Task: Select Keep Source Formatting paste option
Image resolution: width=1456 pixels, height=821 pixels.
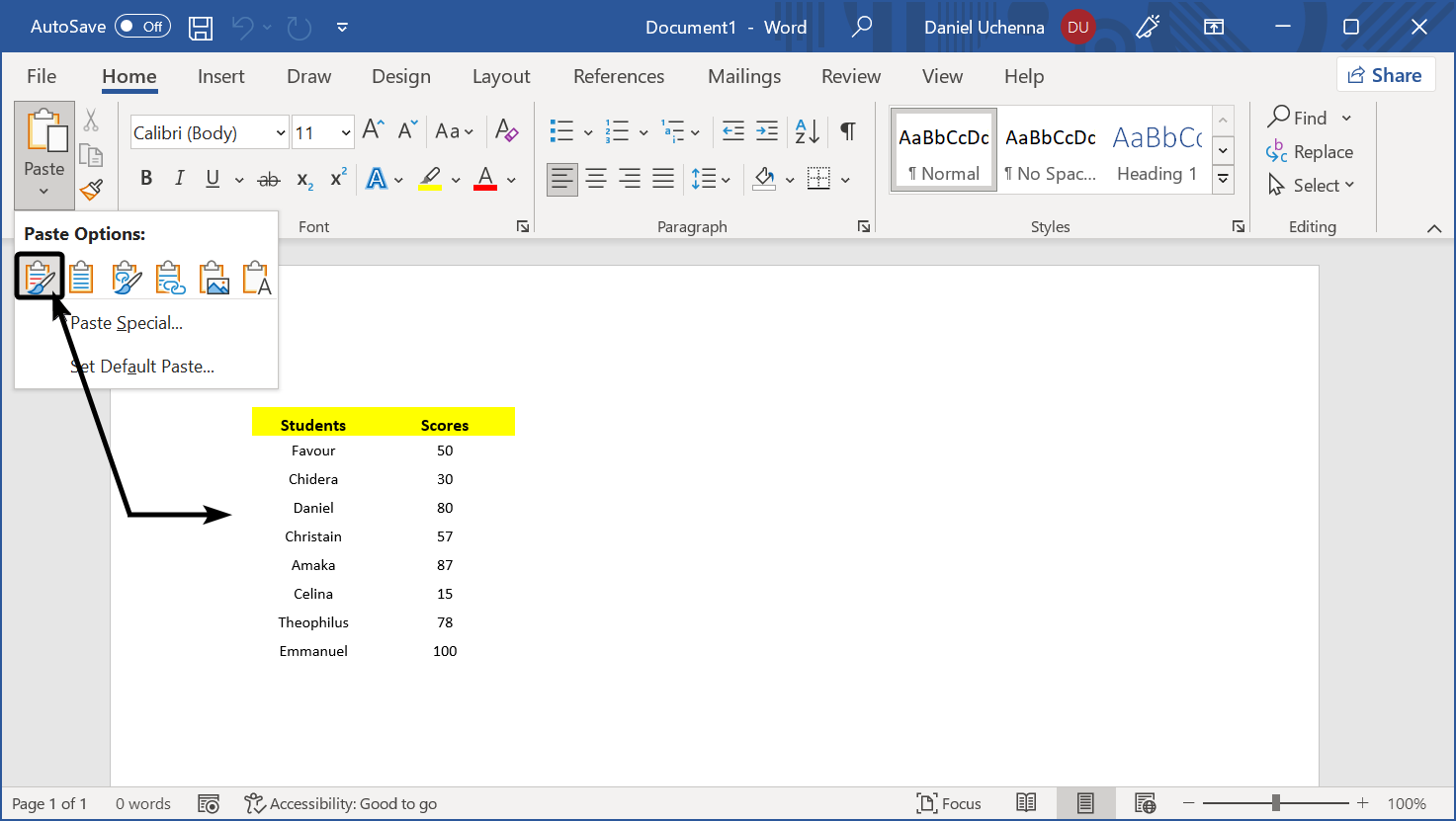Action: [40, 277]
